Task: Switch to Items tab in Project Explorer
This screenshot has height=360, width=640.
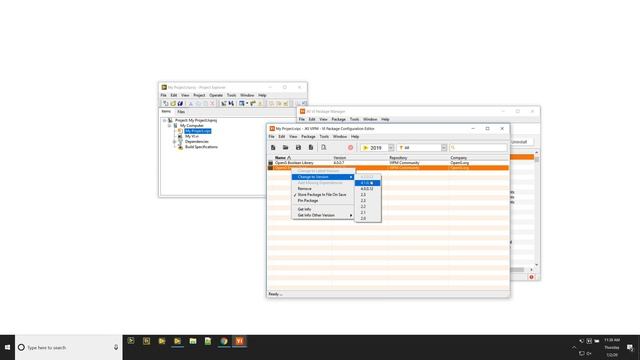Action: pos(166,111)
